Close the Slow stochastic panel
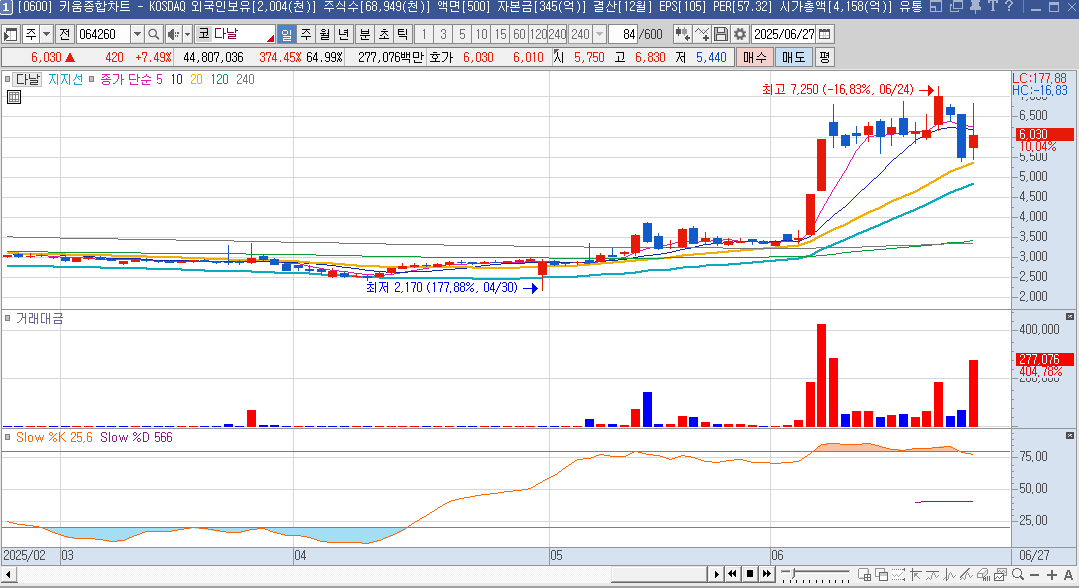Viewport: 1079px width, 588px height. coord(1069,436)
